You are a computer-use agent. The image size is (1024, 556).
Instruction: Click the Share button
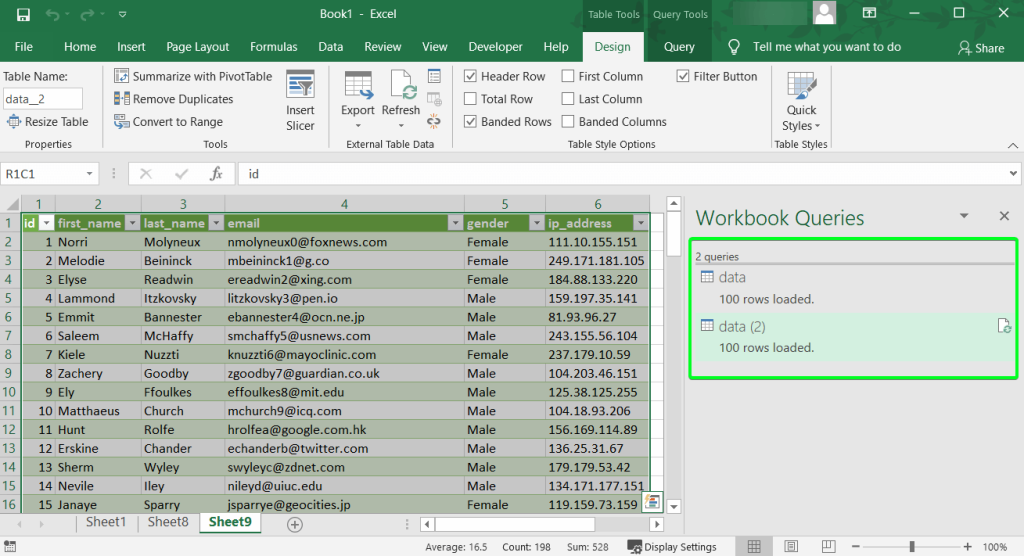click(981, 48)
